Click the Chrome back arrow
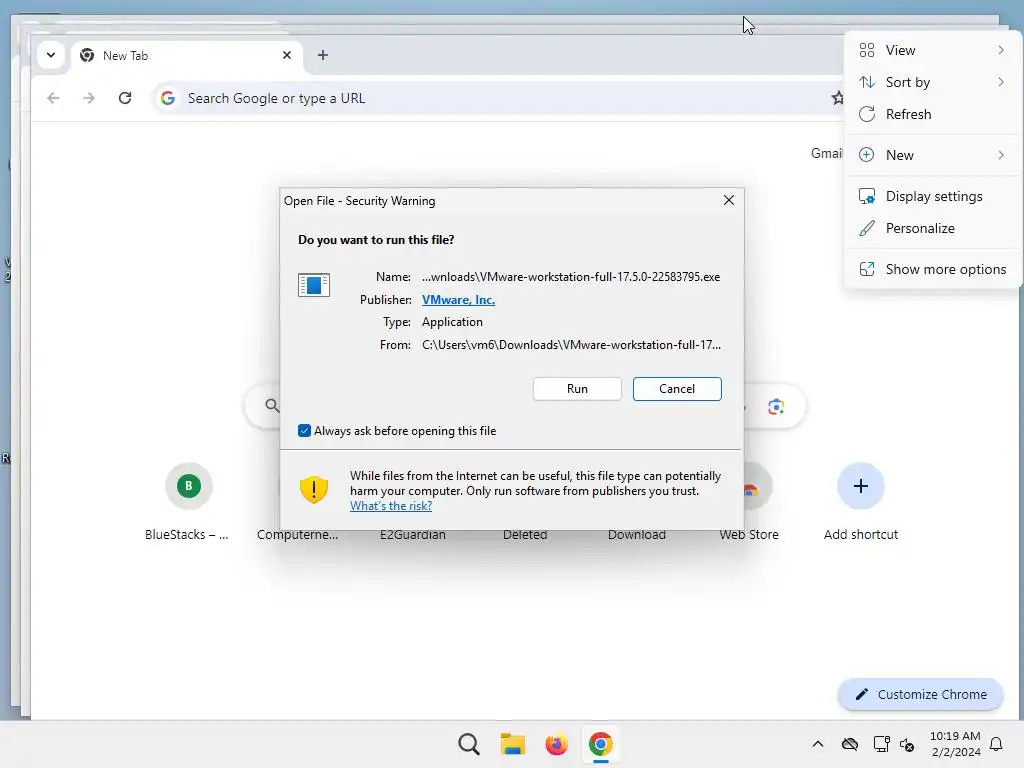This screenshot has width=1024, height=768. point(53,98)
